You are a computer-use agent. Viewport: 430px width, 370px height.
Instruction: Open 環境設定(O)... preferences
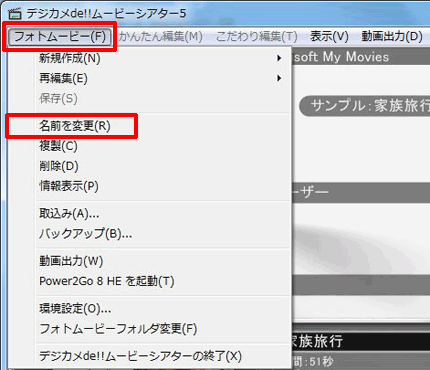tap(75, 309)
